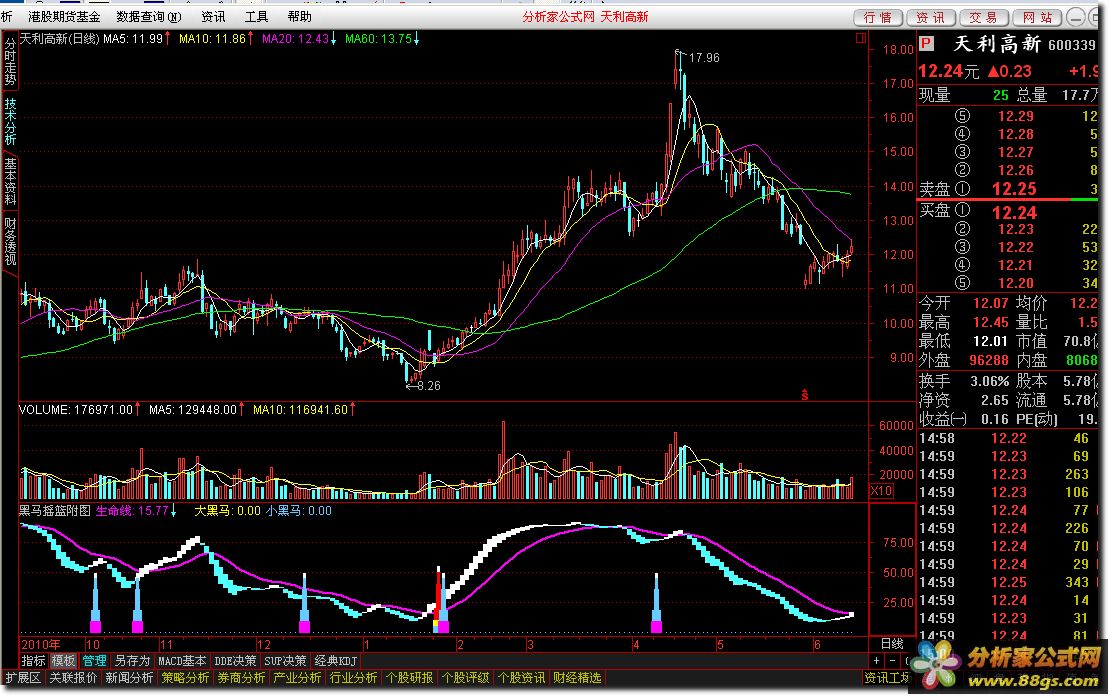Click the small red square icon above the price axis
Image resolution: width=1110 pixels, height=696 pixels.
(861, 38)
